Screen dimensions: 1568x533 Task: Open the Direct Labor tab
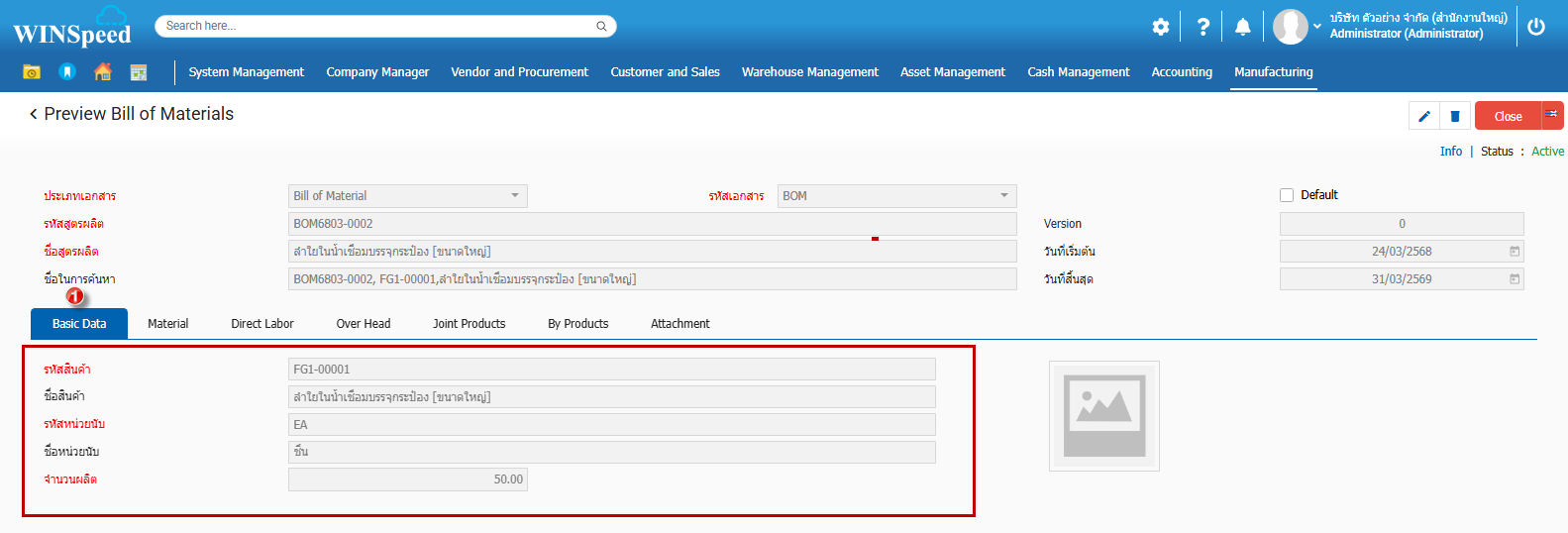pos(262,324)
